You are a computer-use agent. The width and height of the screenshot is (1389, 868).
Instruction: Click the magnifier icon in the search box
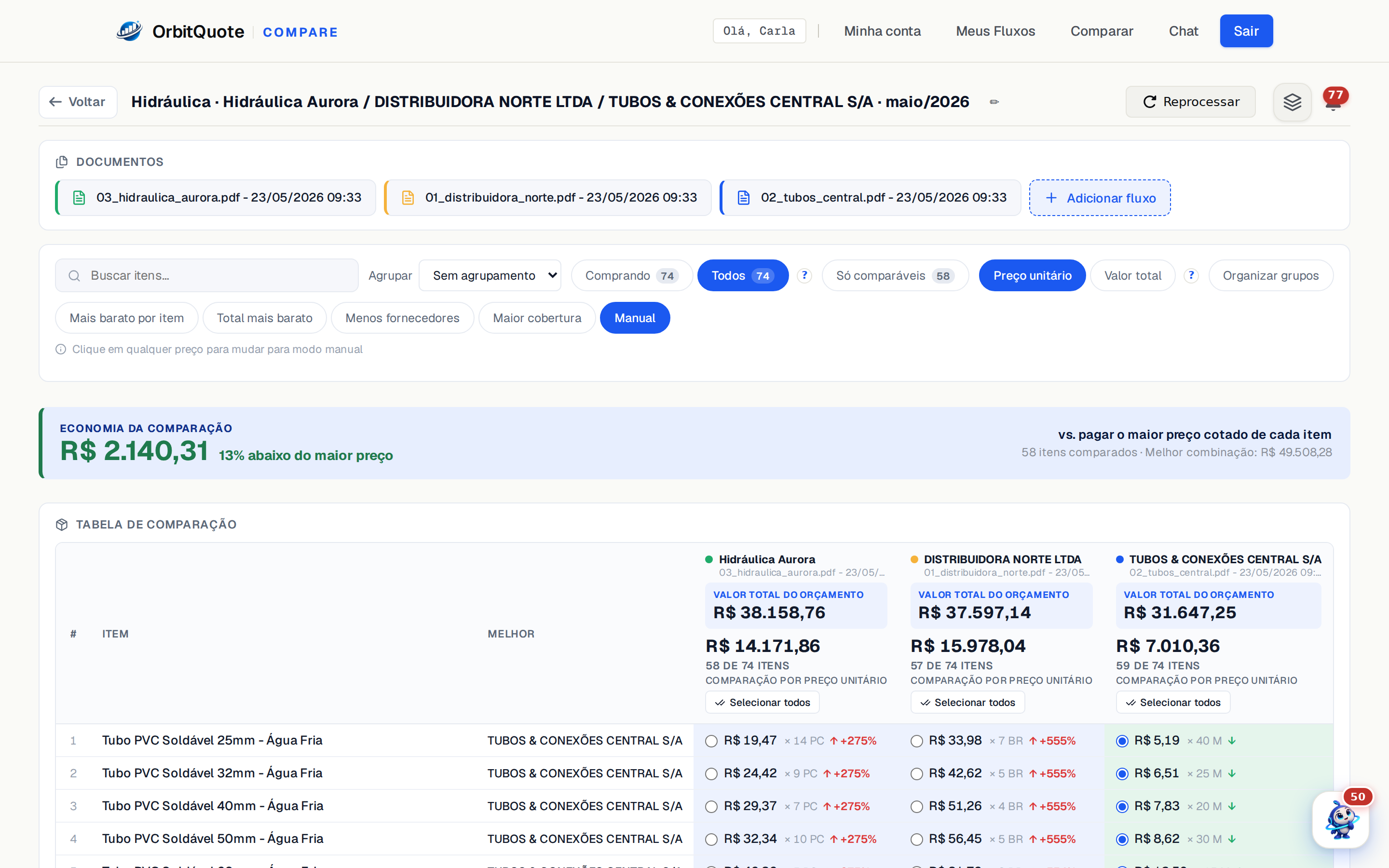click(74, 276)
